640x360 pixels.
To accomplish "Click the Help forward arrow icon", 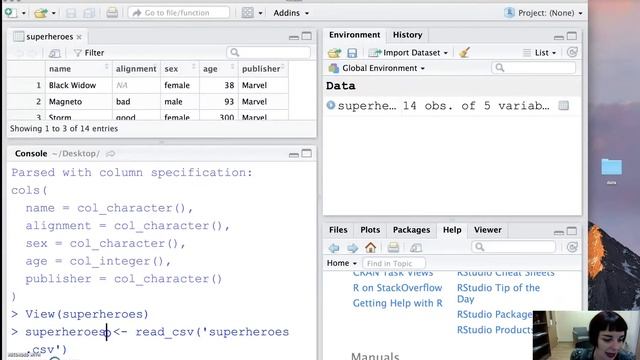I will [353, 248].
